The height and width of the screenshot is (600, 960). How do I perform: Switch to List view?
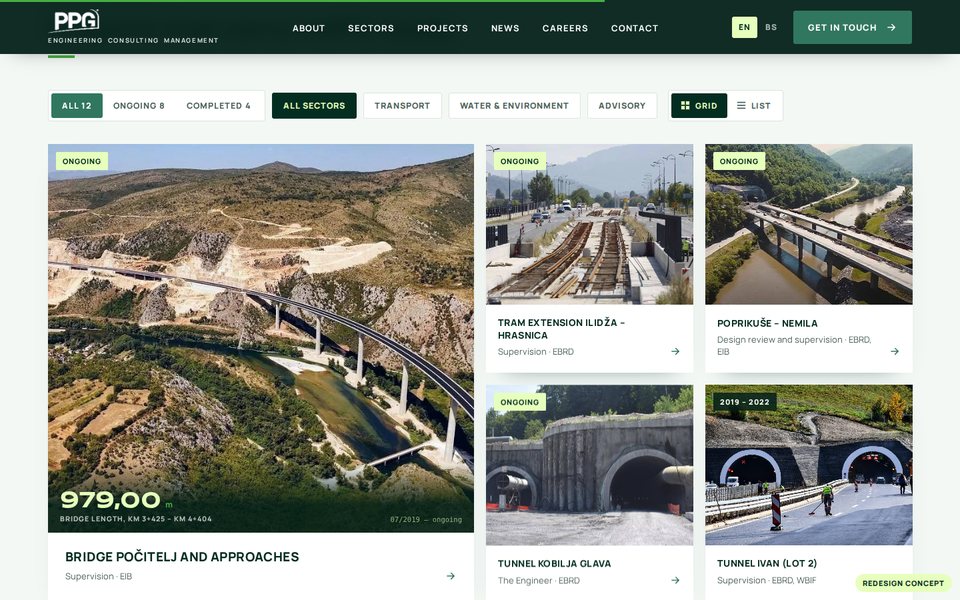coord(754,105)
